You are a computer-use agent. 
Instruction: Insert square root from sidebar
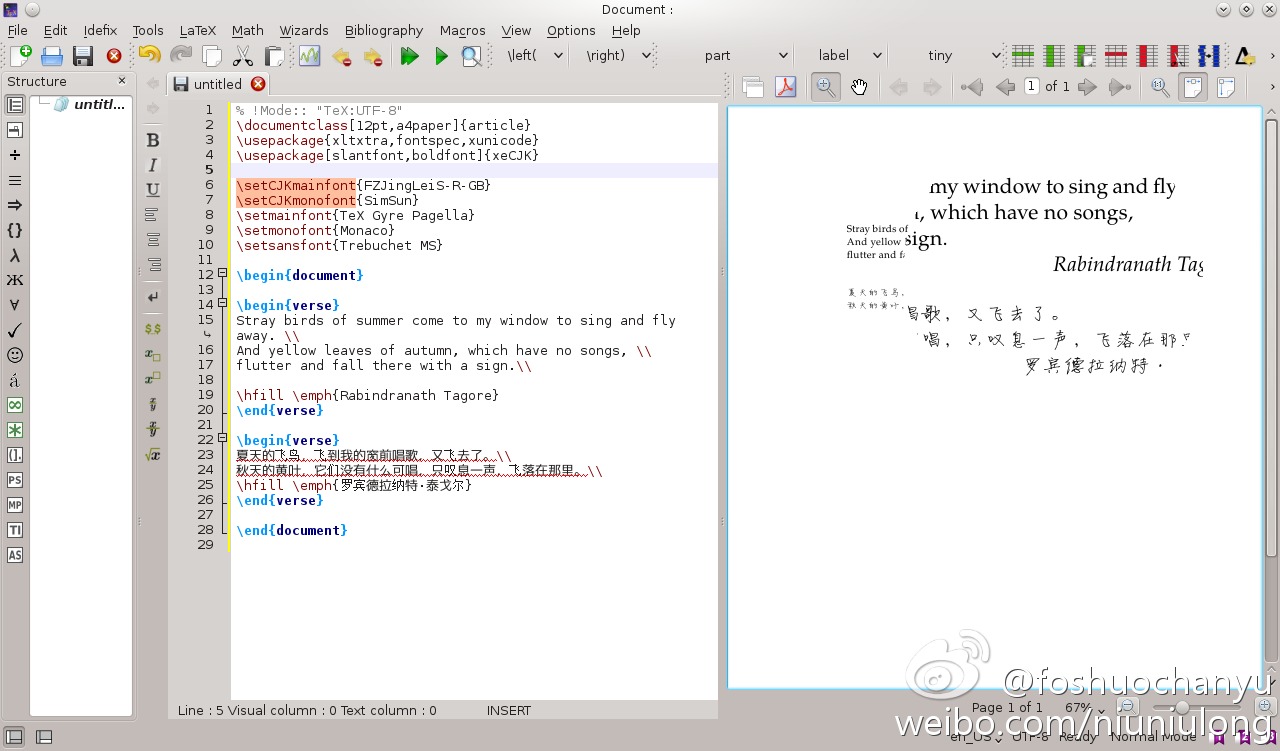[153, 454]
